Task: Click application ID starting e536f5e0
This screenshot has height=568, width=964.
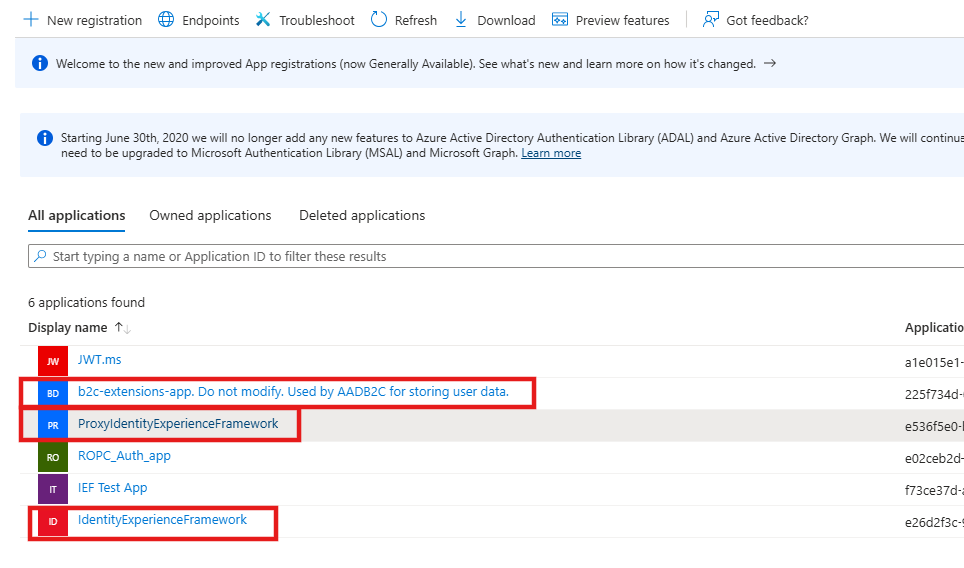Action: pyautogui.click(x=934, y=427)
